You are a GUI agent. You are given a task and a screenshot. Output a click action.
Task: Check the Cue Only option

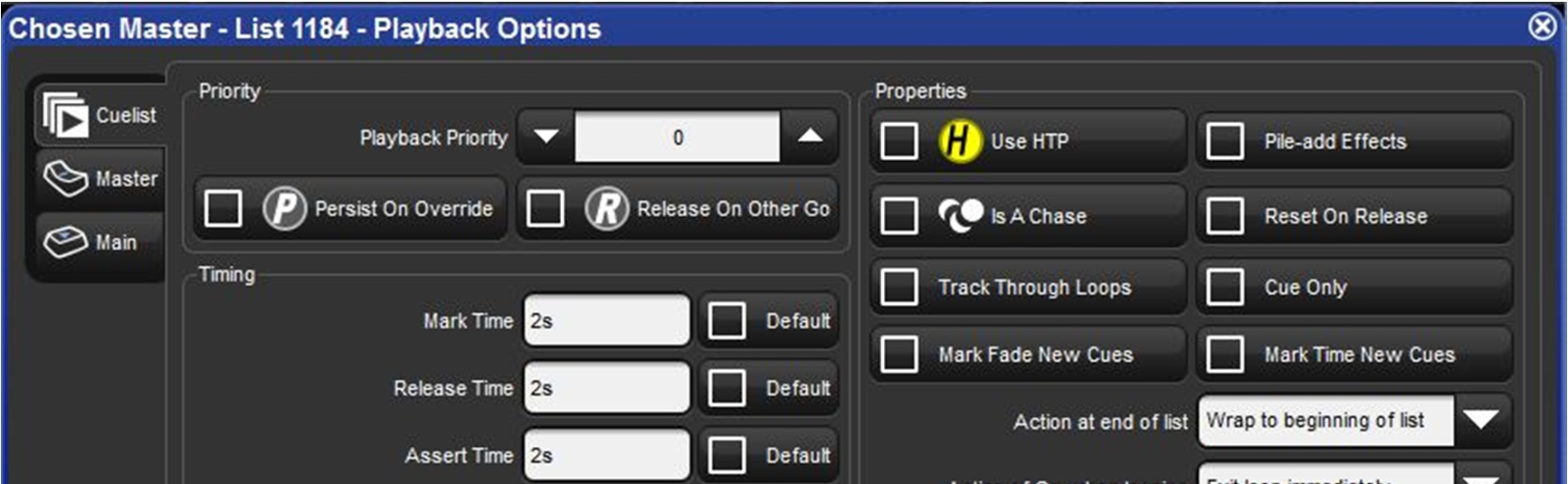(x=1224, y=287)
